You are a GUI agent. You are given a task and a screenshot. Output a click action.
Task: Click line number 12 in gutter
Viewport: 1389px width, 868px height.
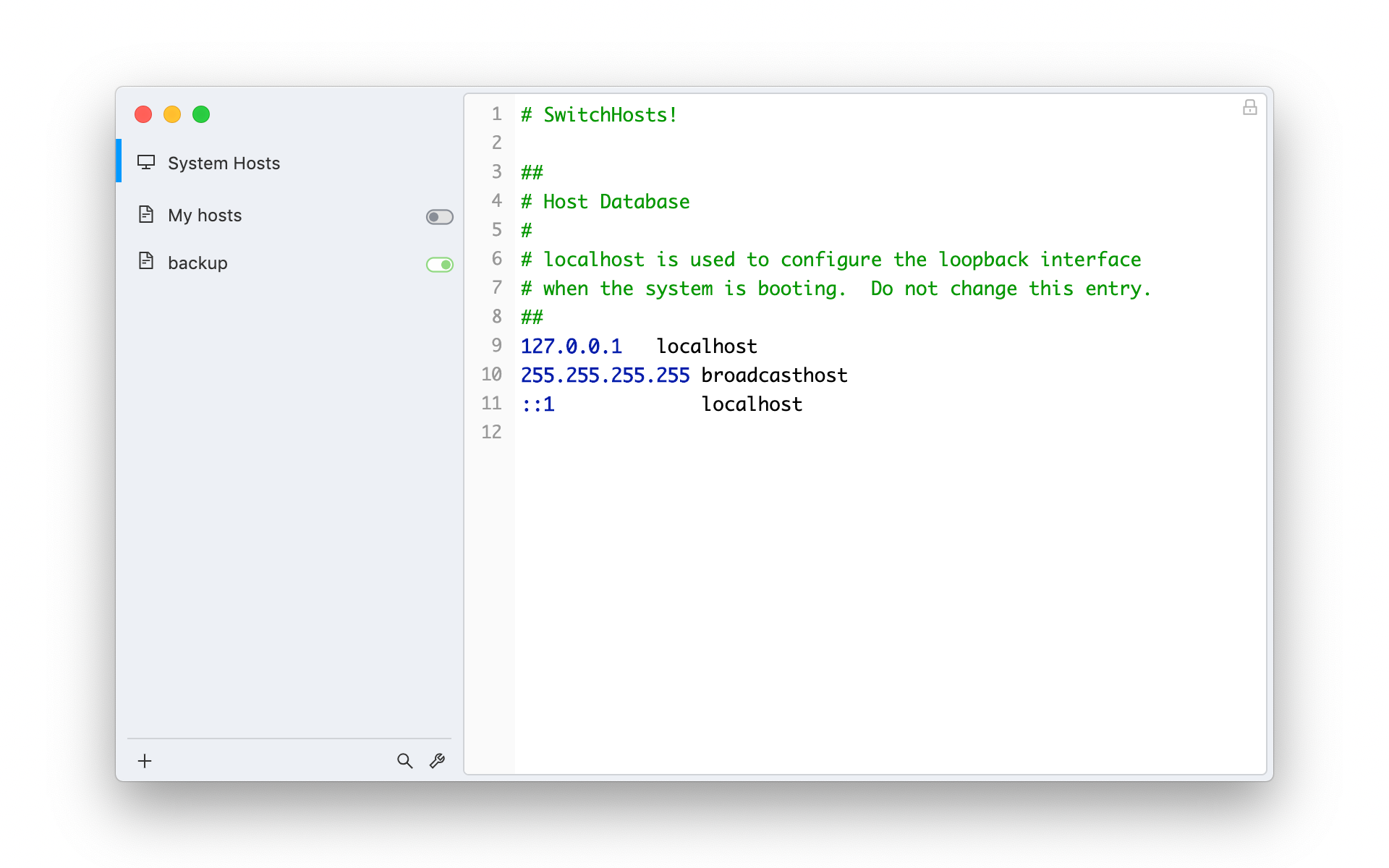(491, 433)
